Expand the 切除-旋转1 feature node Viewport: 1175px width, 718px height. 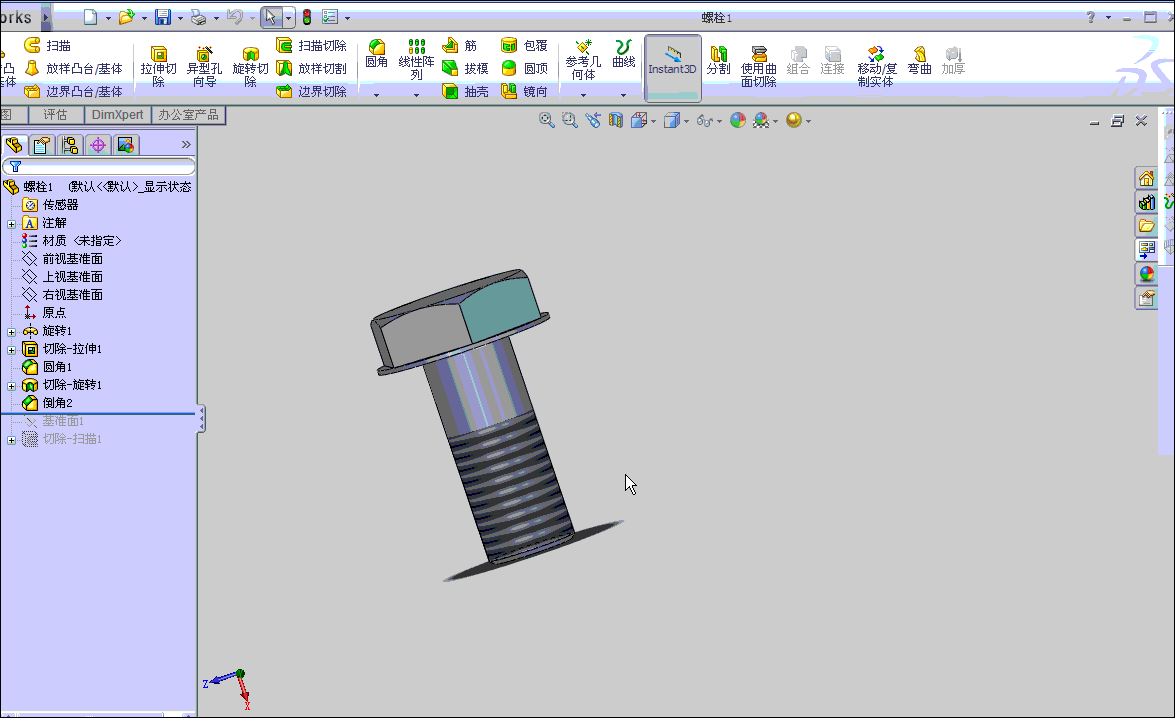point(11,386)
